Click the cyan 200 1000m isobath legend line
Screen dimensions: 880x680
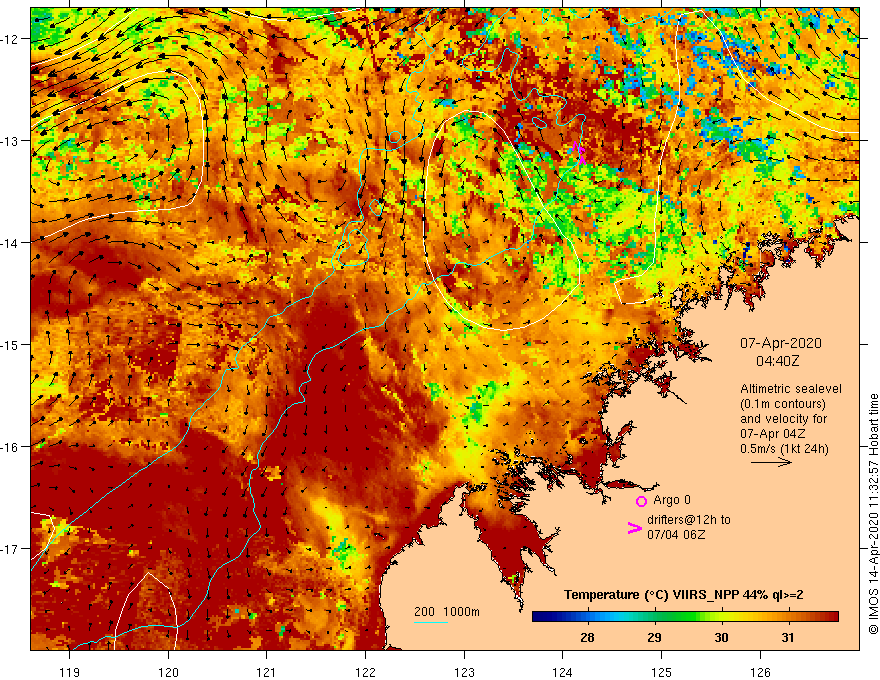click(430, 622)
